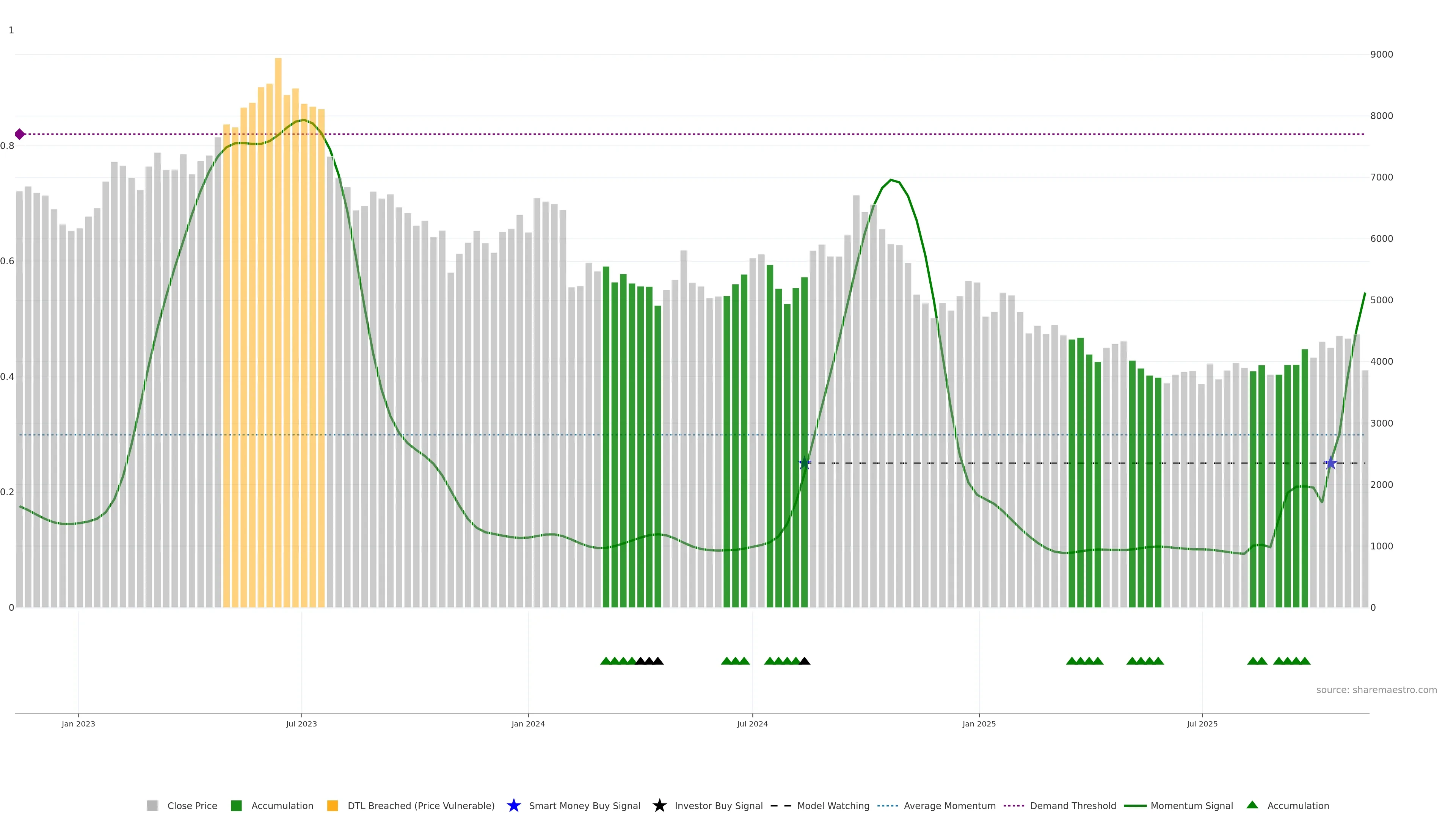Click the orange DTL Breached legend swatch
The height and width of the screenshot is (819, 1456).
pyautogui.click(x=333, y=806)
